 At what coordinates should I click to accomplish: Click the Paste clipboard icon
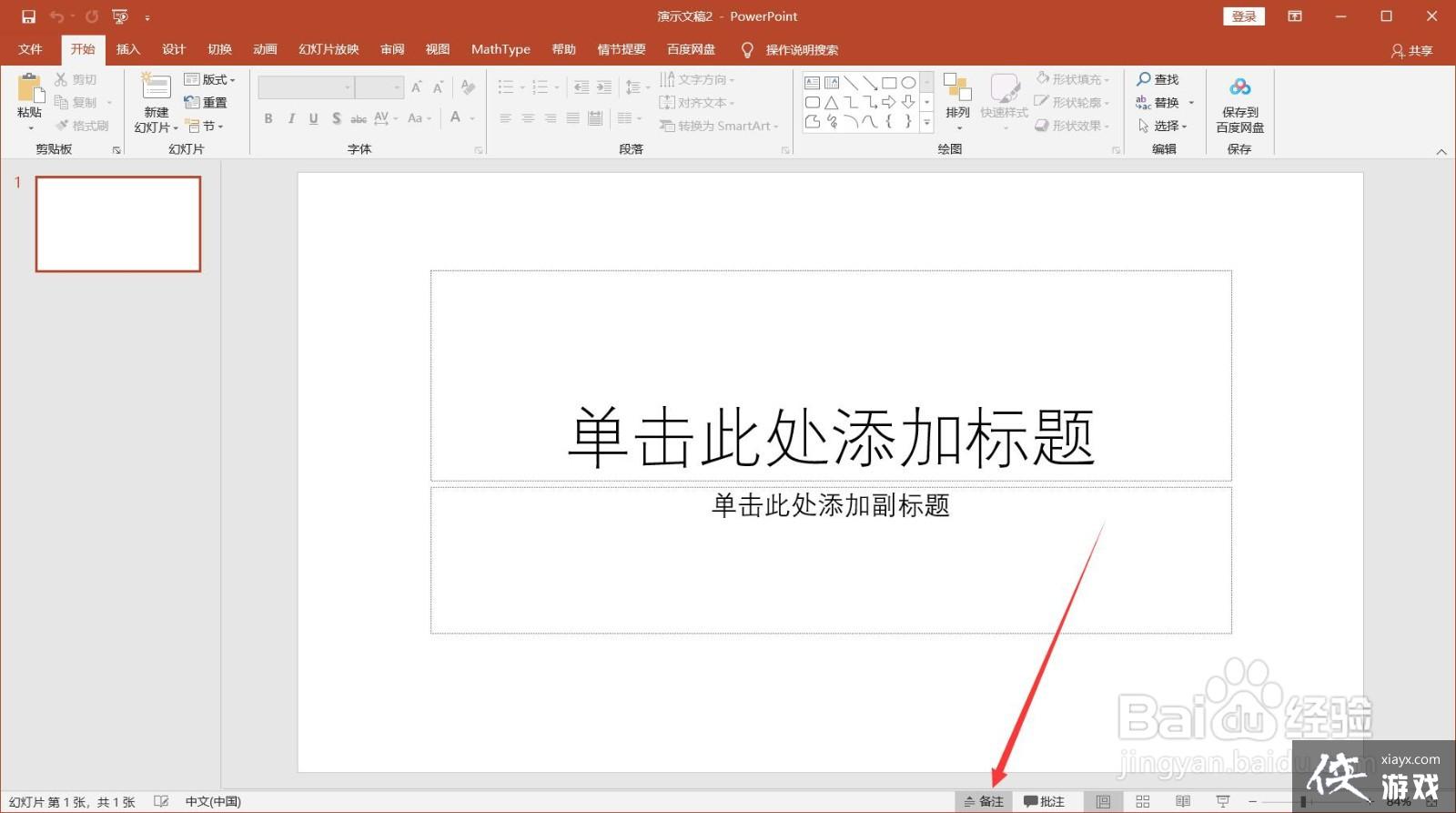[x=29, y=88]
